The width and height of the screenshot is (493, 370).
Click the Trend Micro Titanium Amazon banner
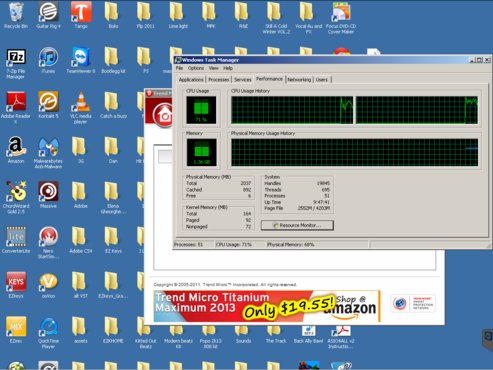(267, 306)
